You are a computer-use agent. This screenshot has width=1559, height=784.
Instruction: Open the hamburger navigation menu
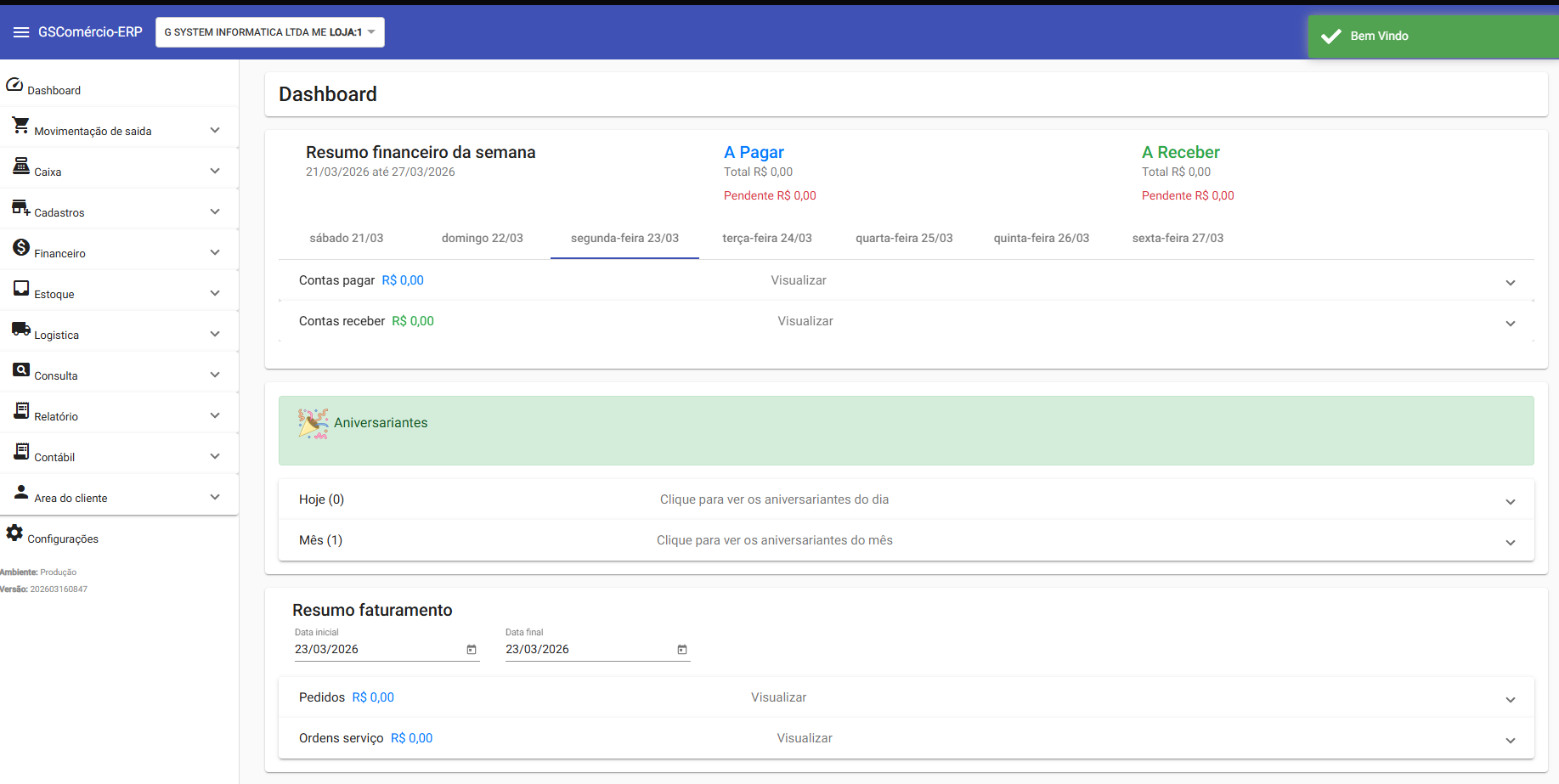click(x=21, y=32)
